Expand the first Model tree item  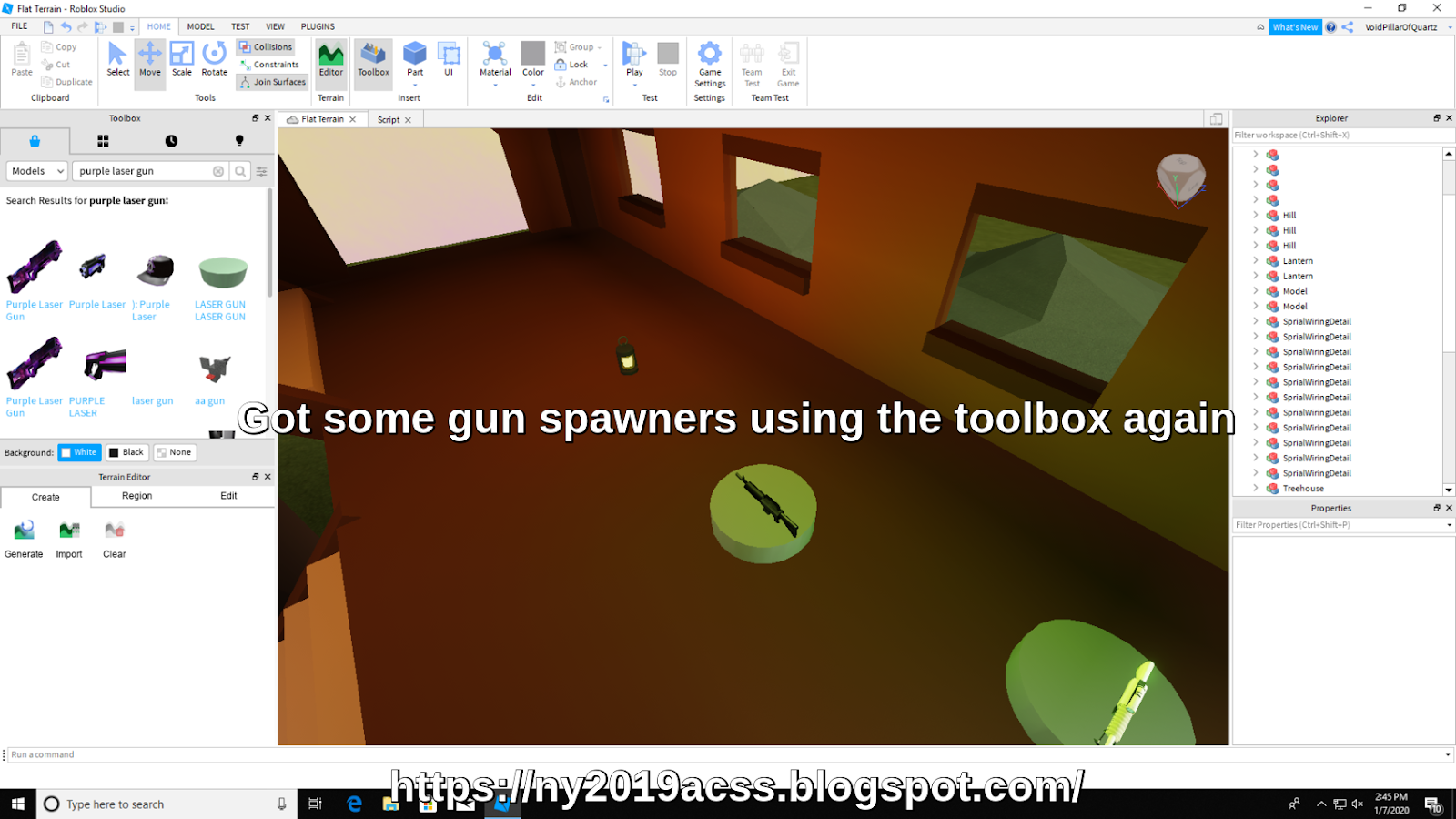point(1256,291)
